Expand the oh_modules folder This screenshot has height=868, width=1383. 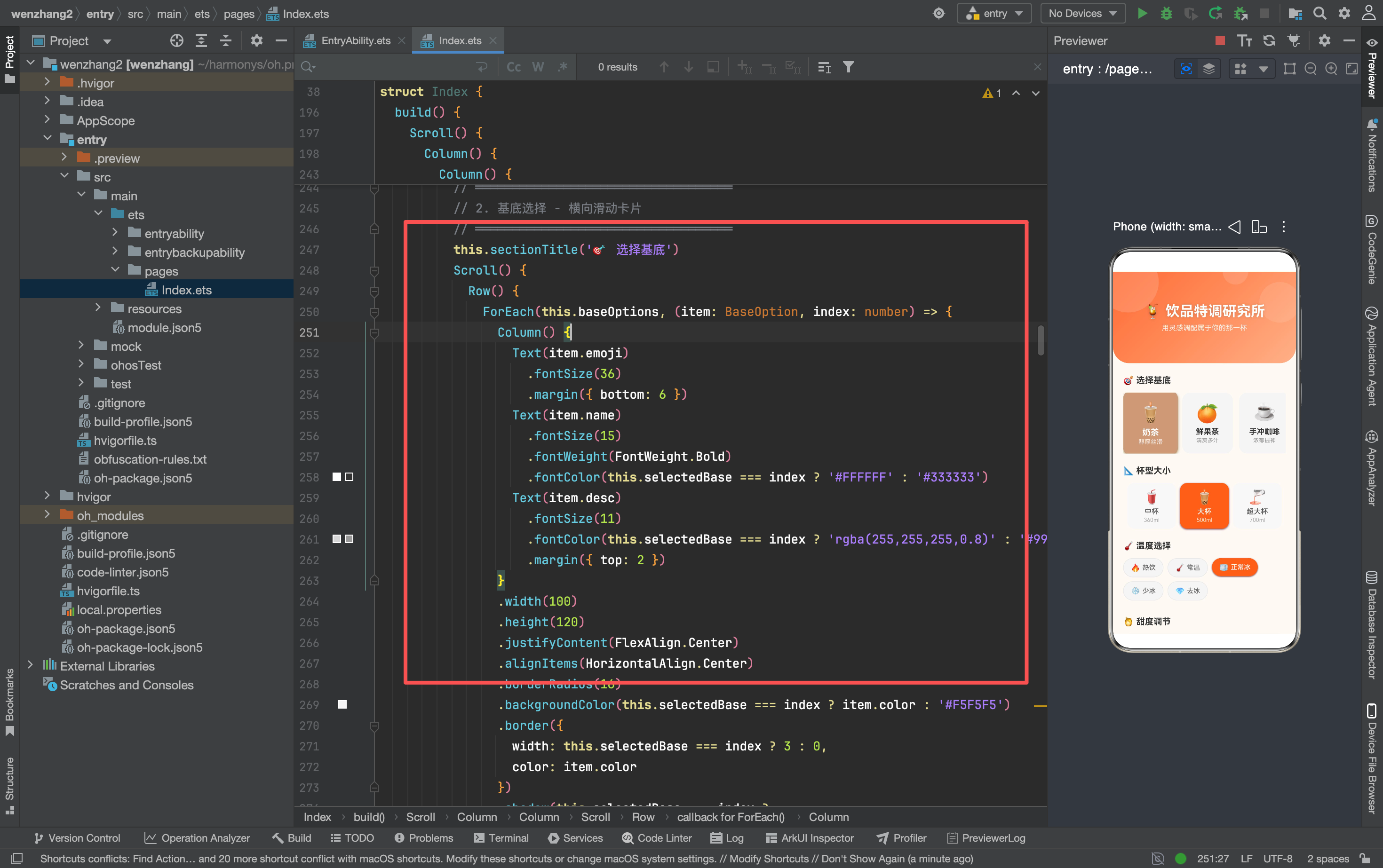[47, 515]
